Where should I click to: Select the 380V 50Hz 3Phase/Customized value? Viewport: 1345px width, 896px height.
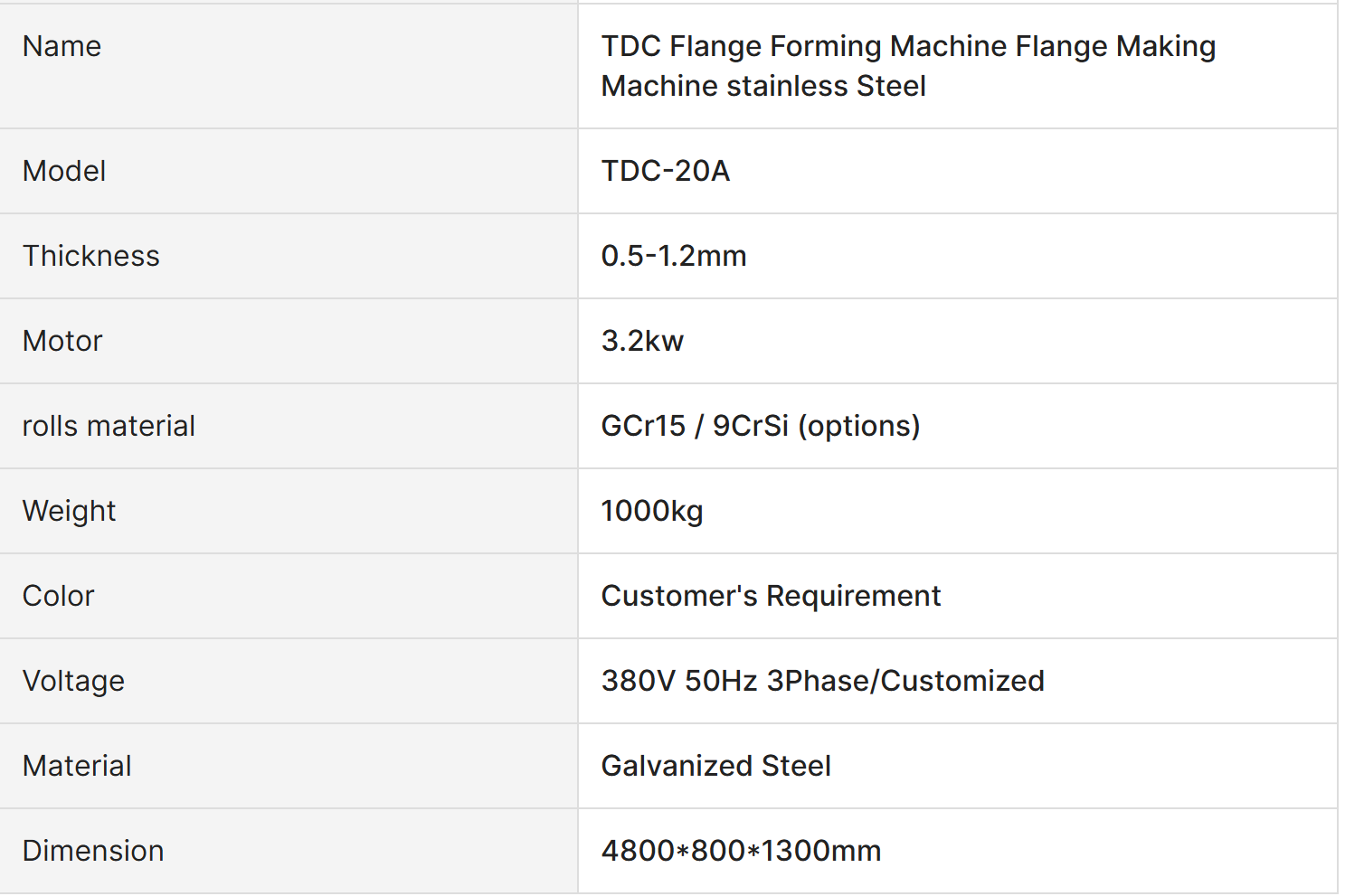[x=823, y=681]
